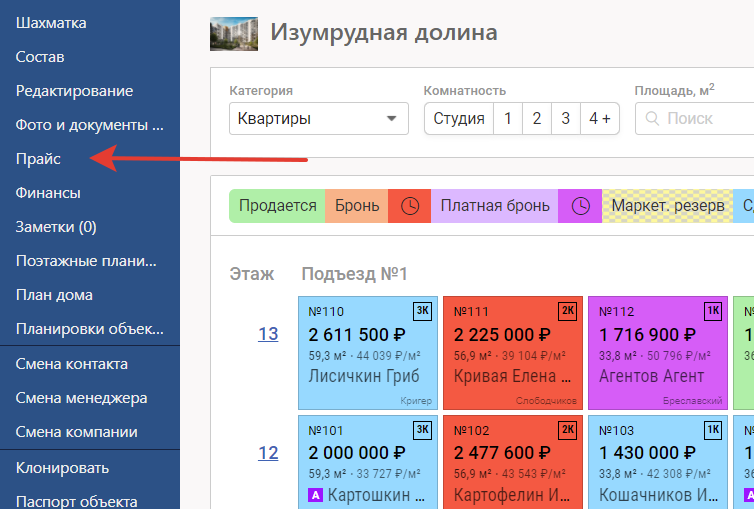The height and width of the screenshot is (509, 754).
Task: Open the Прайс item in sidebar
Action: click(x=39, y=159)
